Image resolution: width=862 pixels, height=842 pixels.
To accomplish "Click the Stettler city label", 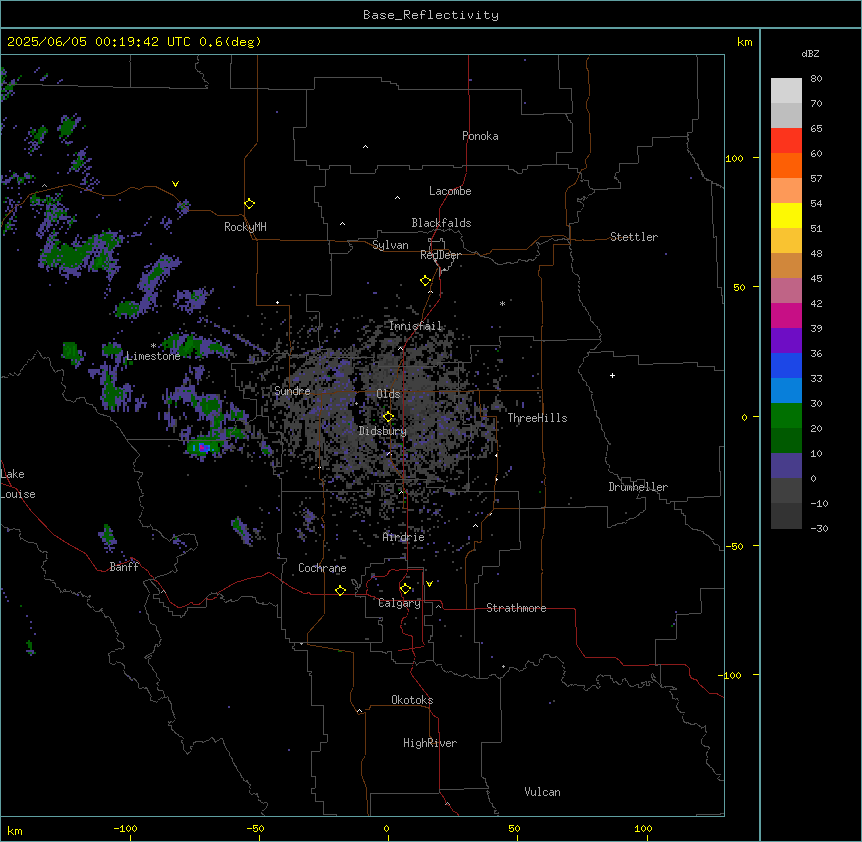I will (x=634, y=237).
